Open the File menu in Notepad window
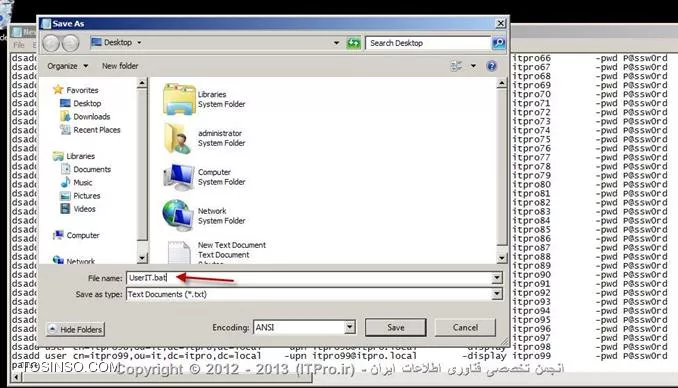This screenshot has height=388, width=678. (x=19, y=45)
